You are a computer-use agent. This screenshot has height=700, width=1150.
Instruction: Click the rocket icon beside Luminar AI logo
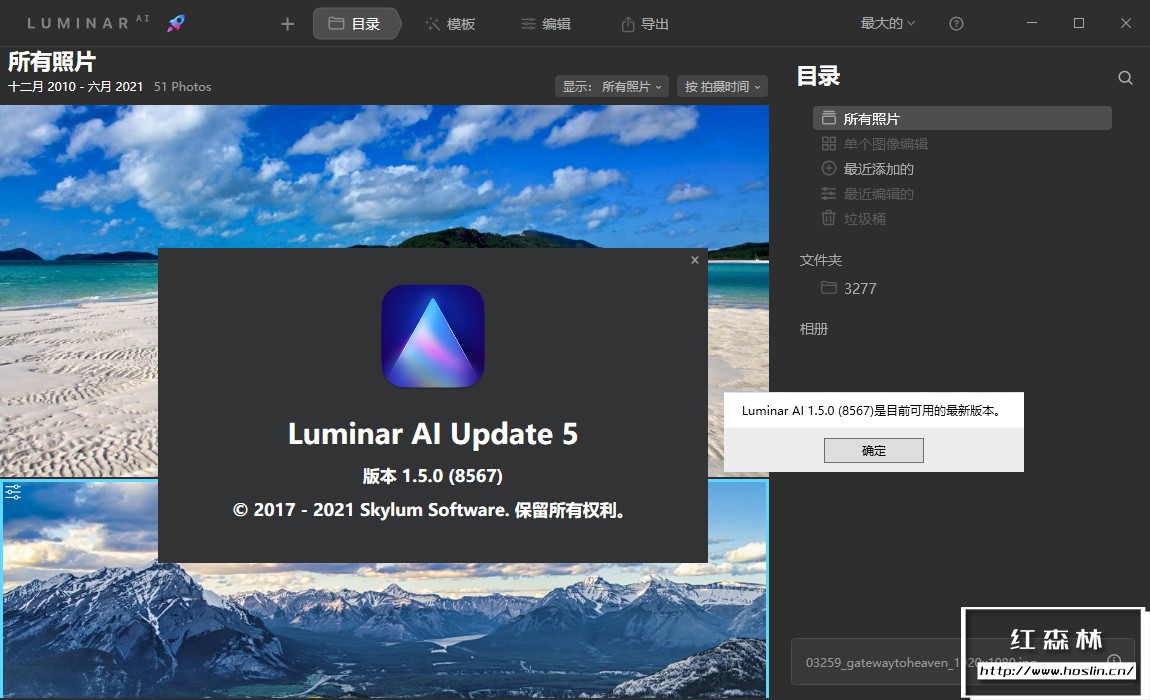[x=176, y=23]
